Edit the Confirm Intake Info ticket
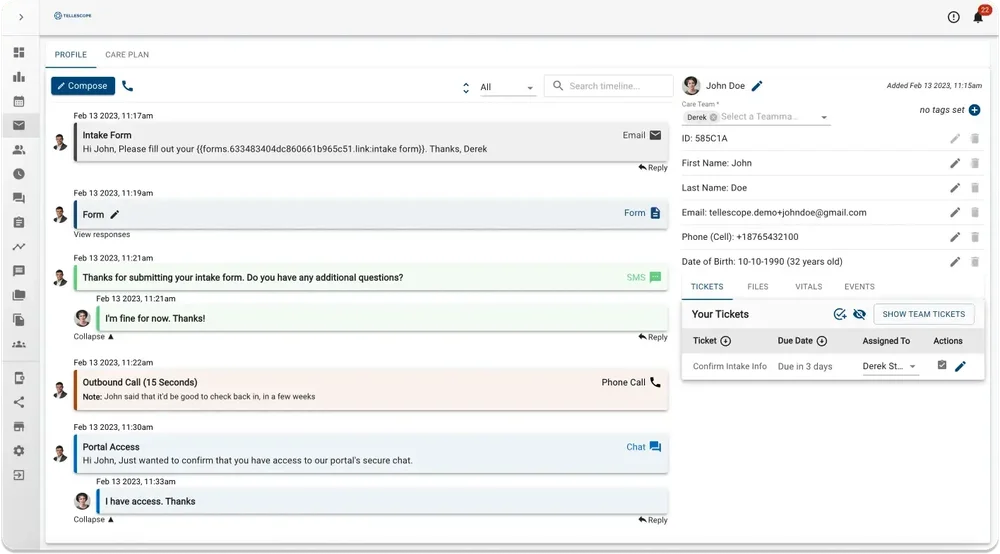The height and width of the screenshot is (554, 1000). [960, 366]
